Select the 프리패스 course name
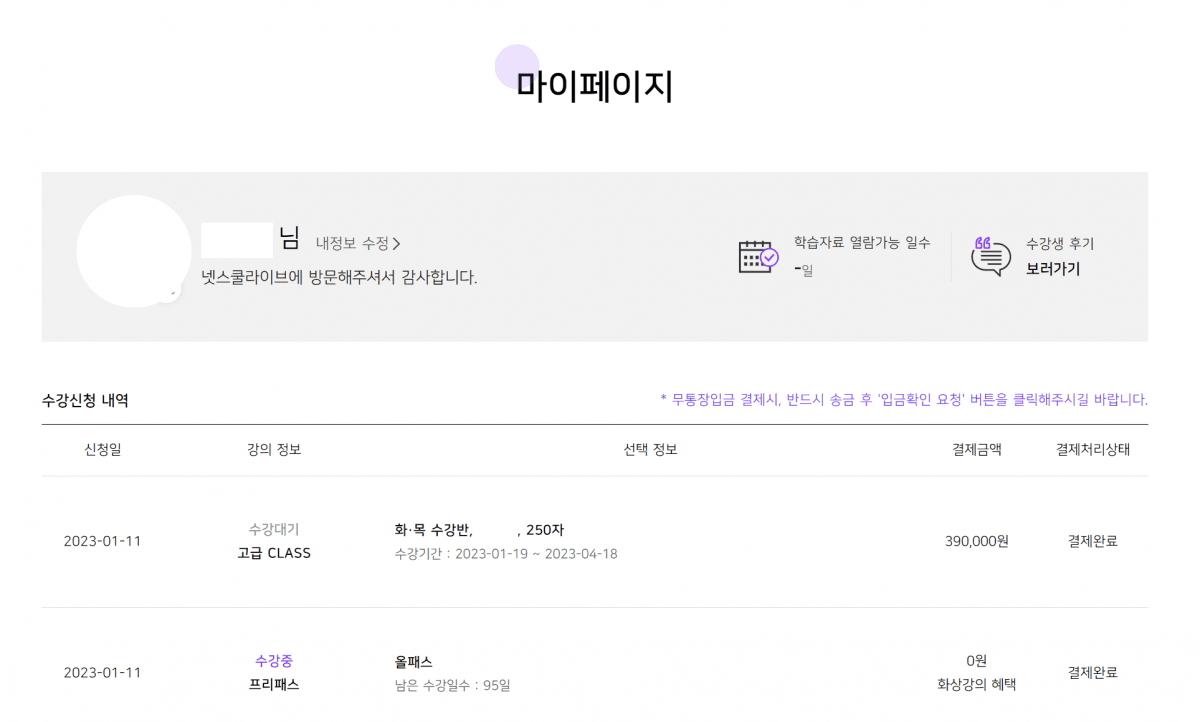 point(274,685)
